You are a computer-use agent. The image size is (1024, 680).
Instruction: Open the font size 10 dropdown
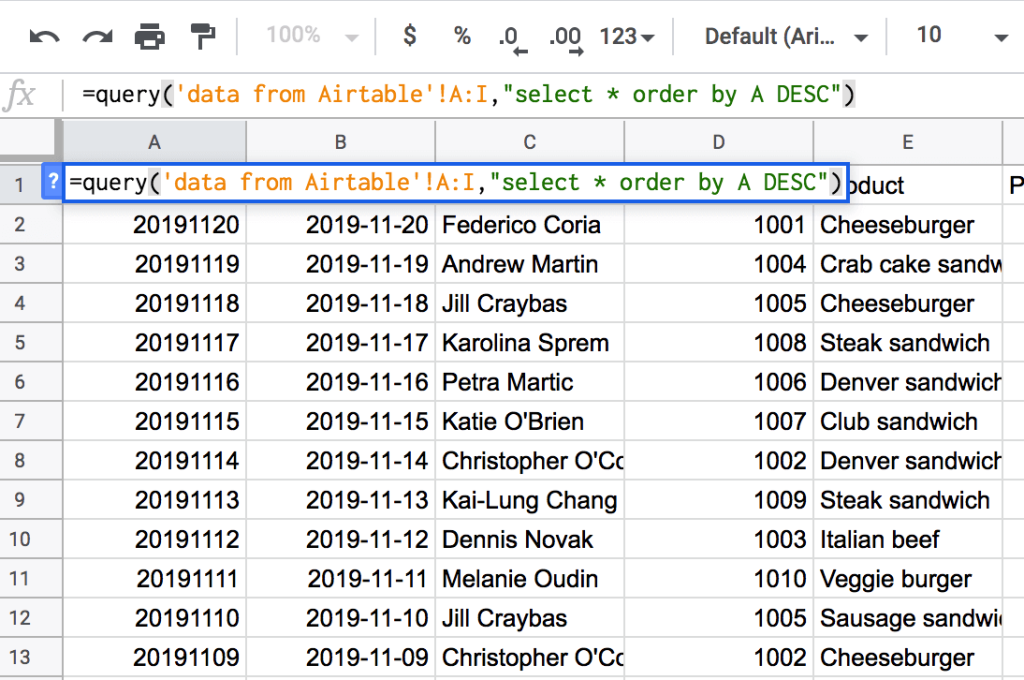click(x=960, y=37)
